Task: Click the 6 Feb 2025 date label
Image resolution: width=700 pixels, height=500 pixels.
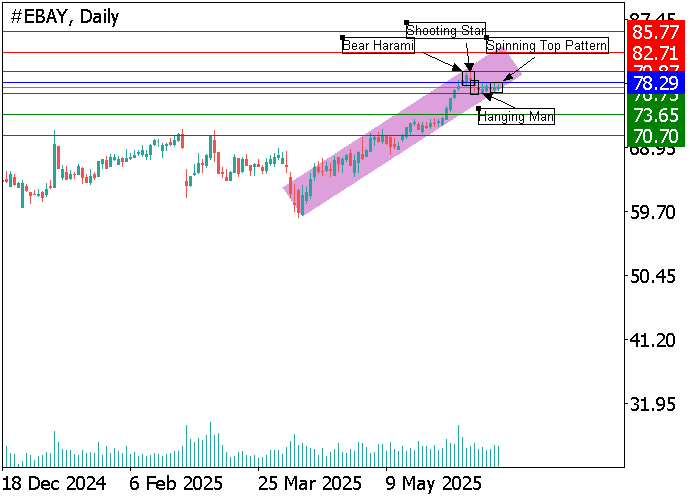Action: (x=176, y=483)
